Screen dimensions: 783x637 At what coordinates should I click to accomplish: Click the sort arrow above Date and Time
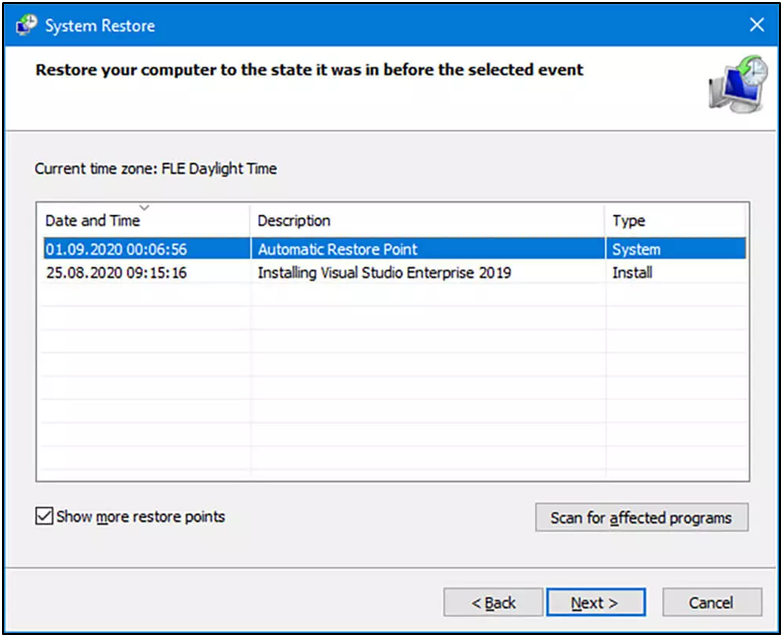tap(144, 207)
